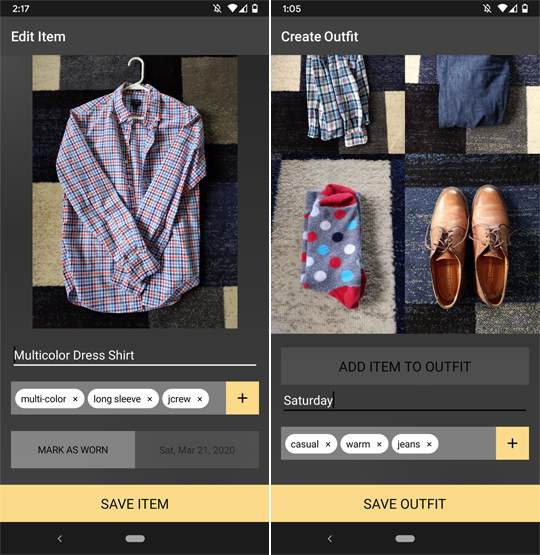This screenshot has height=555, width=540.
Task: Tap the back arrow on Create Outfit screen
Action: (x=330, y=539)
